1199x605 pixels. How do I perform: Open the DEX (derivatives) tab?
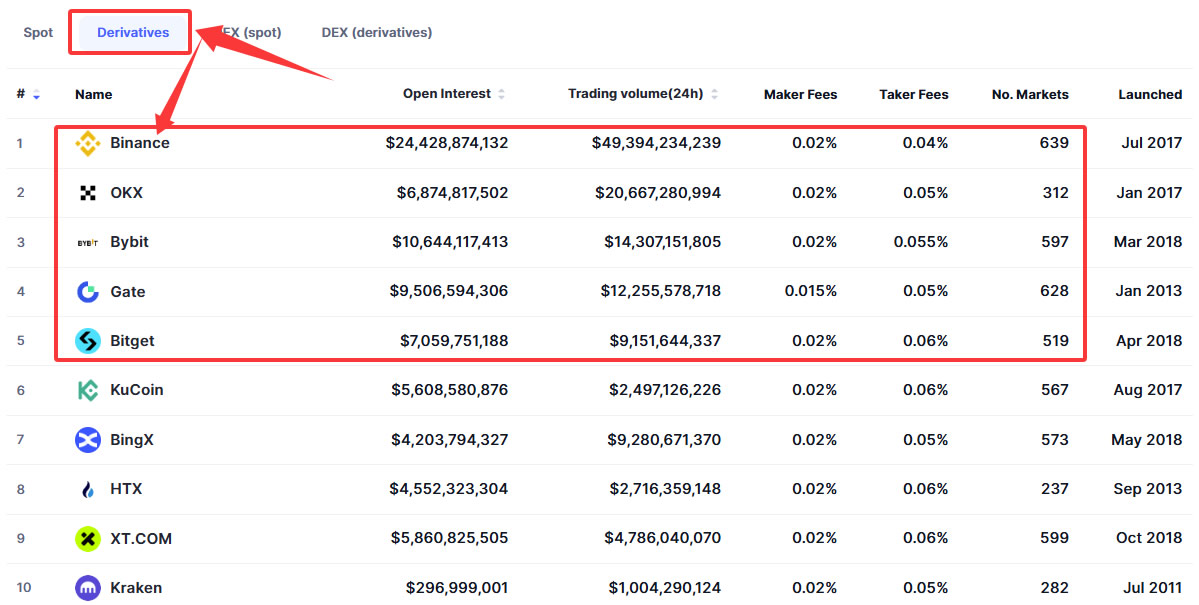[377, 33]
